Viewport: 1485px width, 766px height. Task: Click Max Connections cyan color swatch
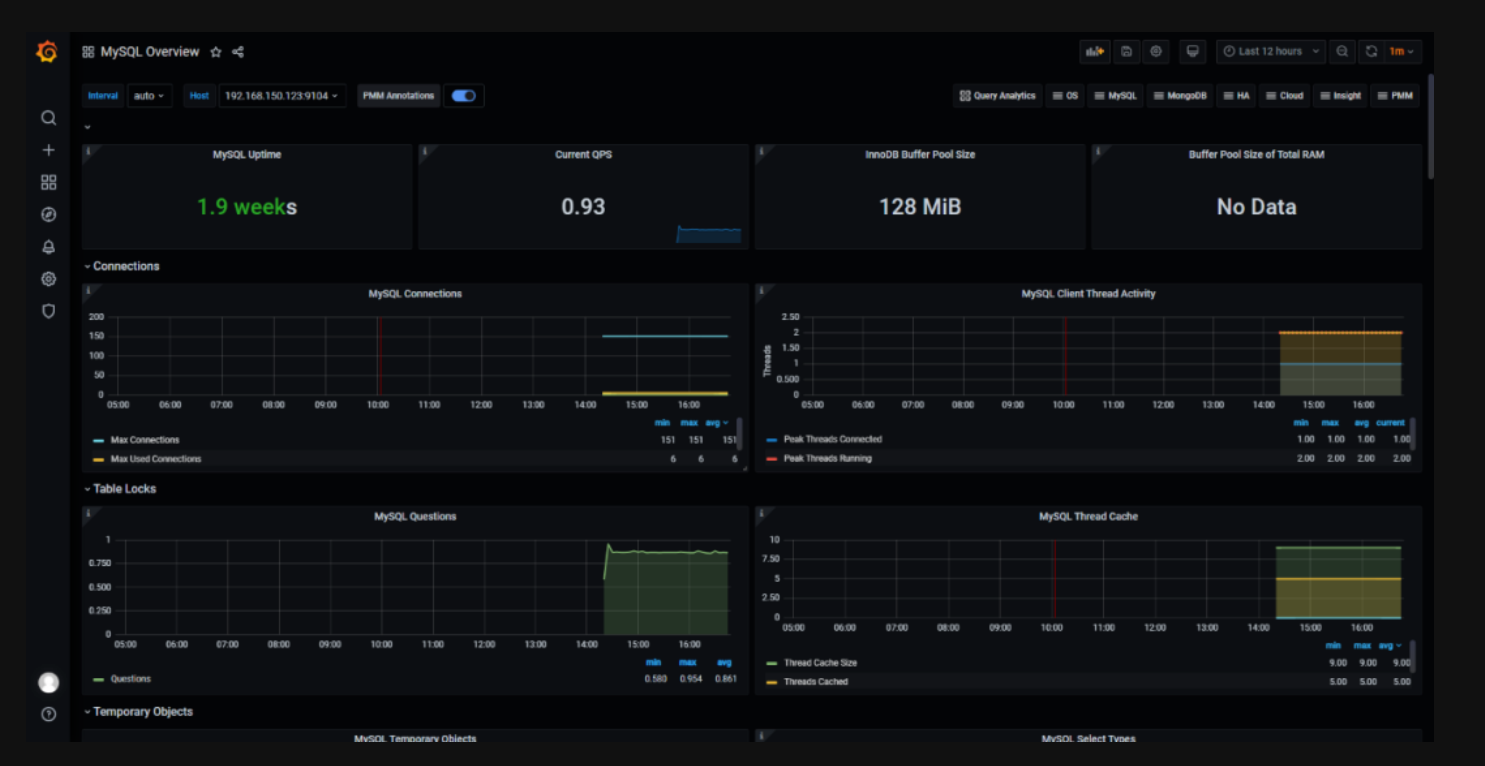tap(98, 440)
